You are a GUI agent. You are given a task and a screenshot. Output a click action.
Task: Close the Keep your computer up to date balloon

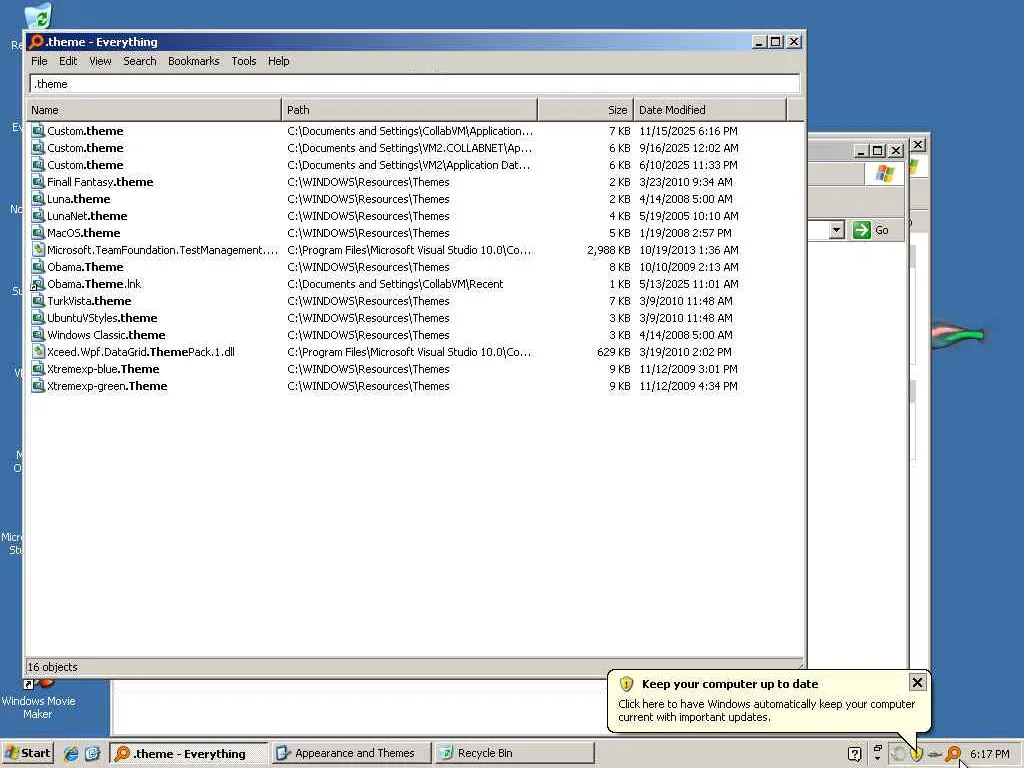917,682
